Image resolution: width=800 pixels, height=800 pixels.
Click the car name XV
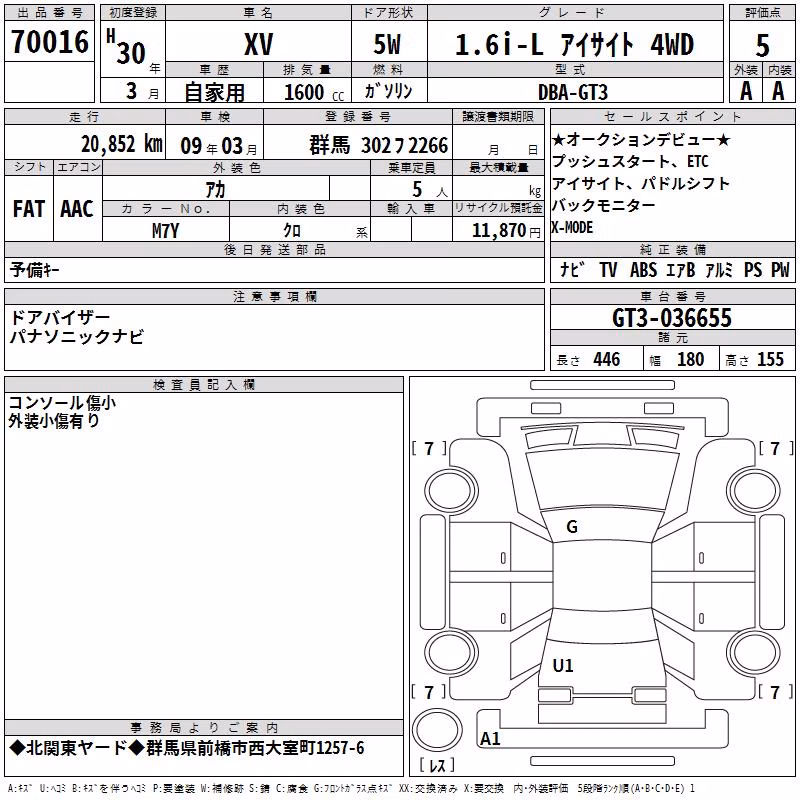[259, 44]
